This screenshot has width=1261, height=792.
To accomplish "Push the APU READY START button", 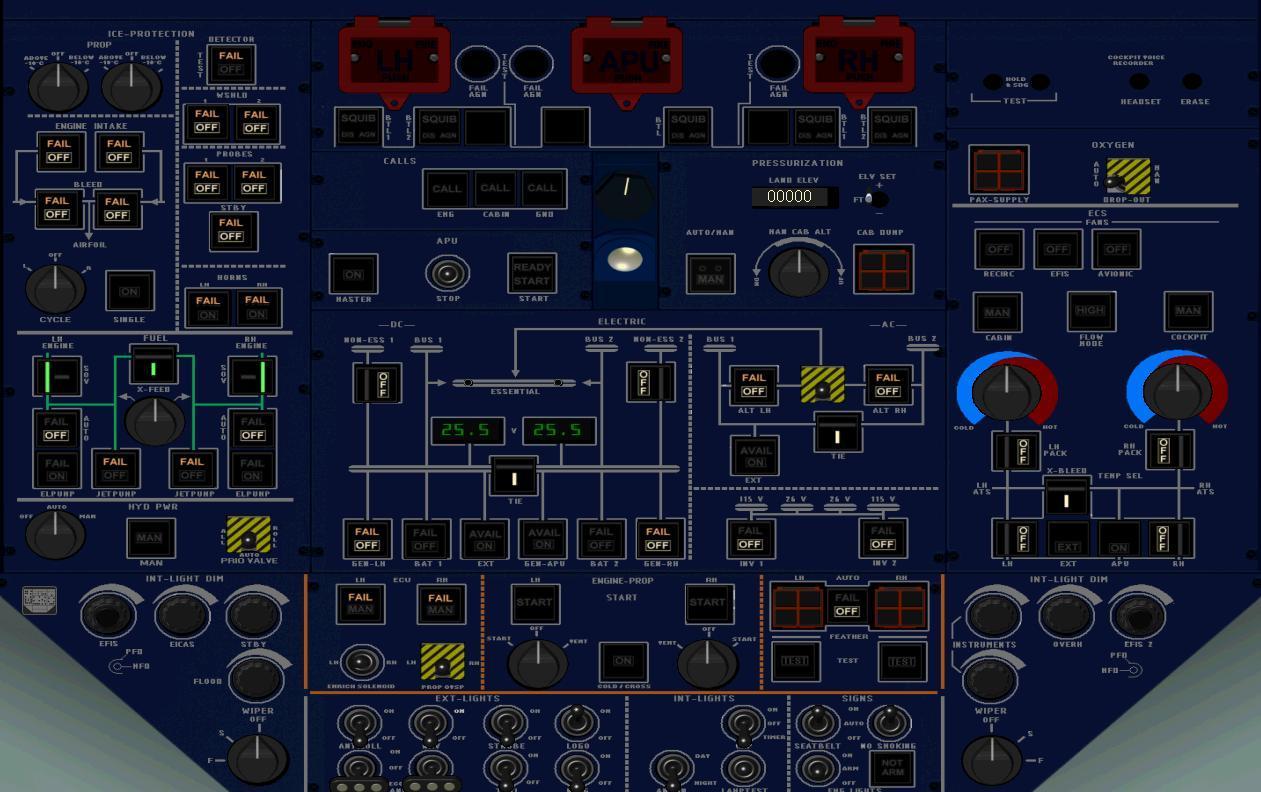I will [x=532, y=274].
